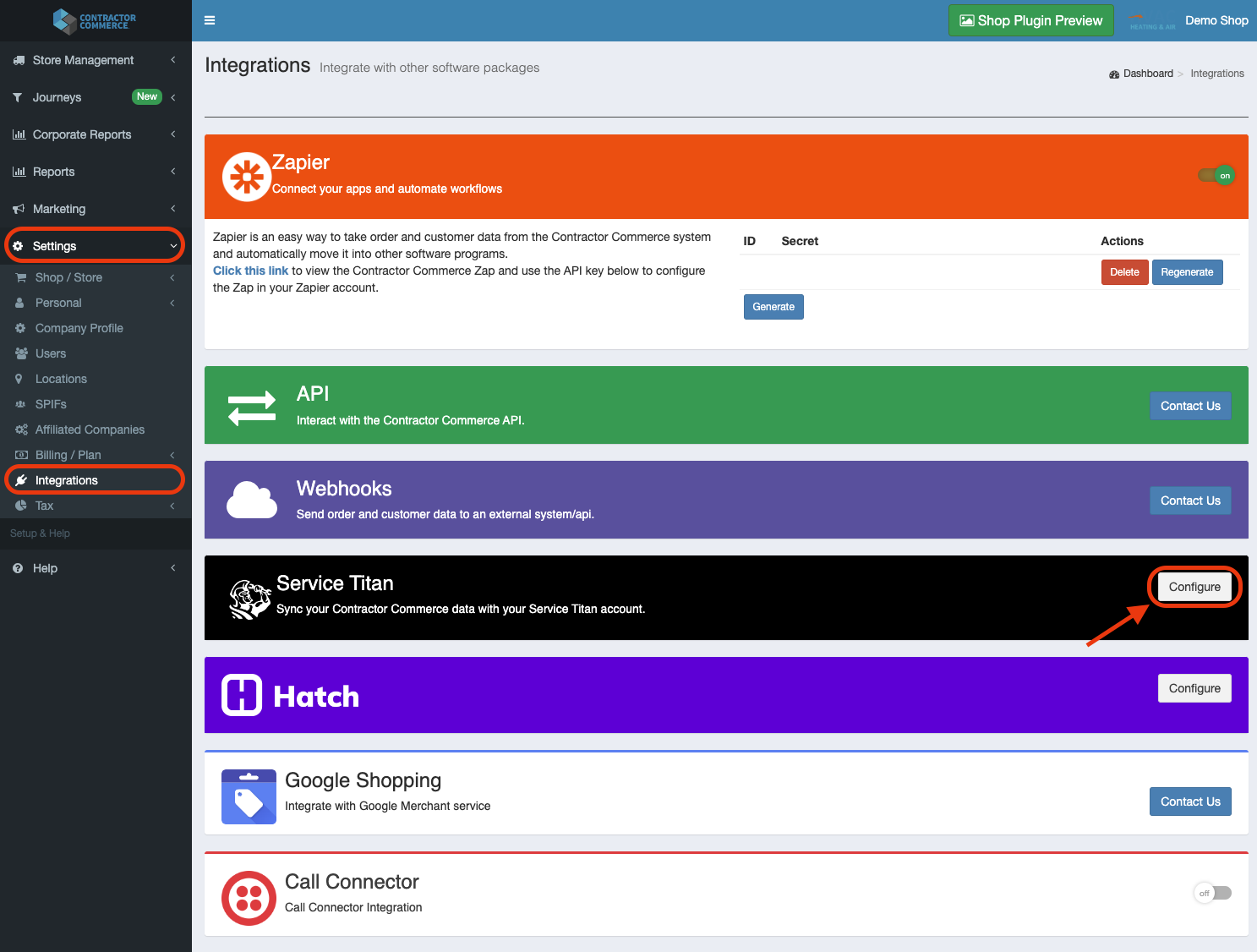
Task: Click Contact Us for API
Action: pos(1190,406)
